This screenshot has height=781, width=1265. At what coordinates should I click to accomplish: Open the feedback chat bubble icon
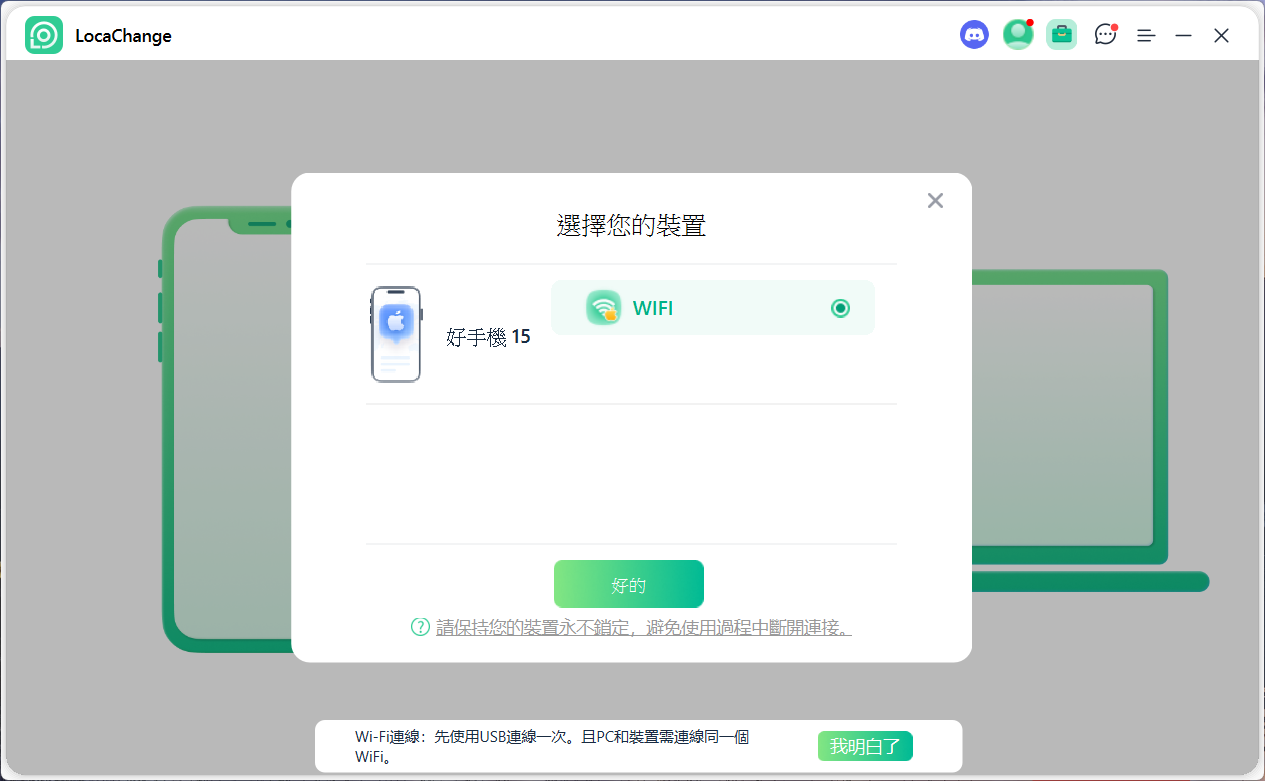tap(1105, 35)
